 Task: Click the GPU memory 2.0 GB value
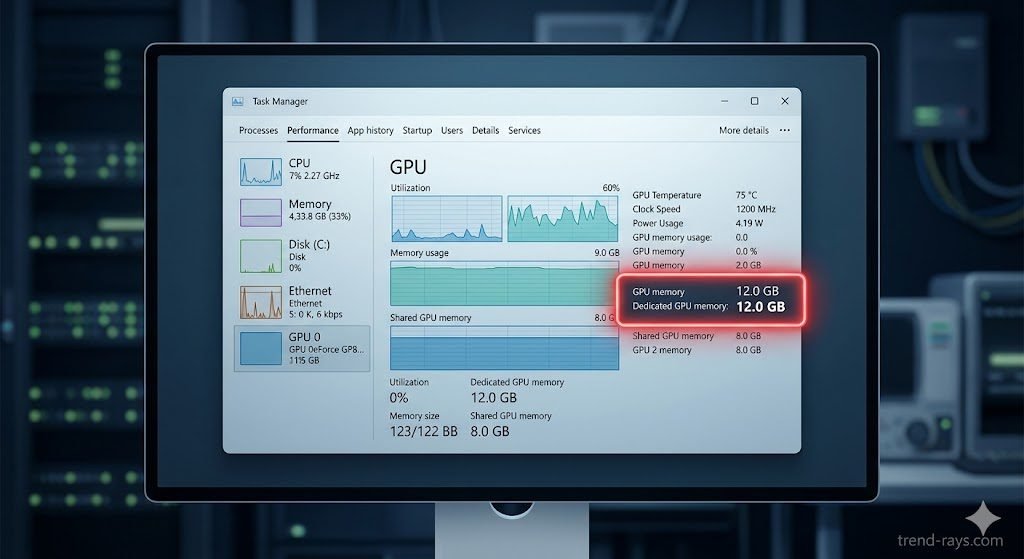[748, 266]
